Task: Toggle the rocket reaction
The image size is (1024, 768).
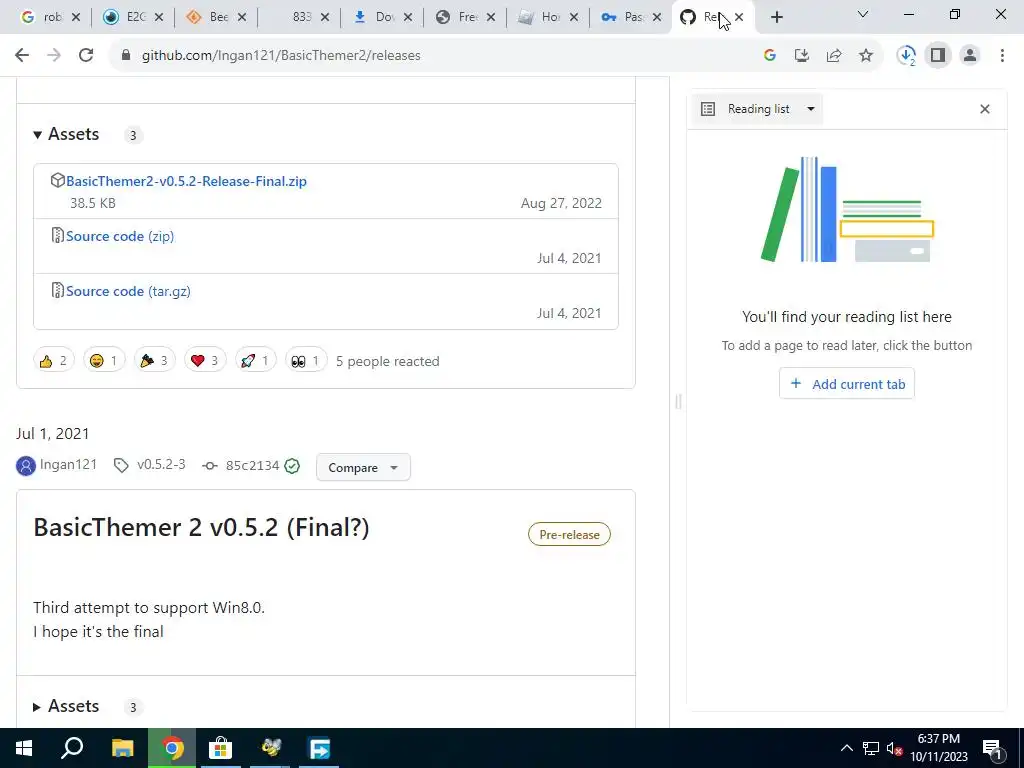Action: coord(255,360)
